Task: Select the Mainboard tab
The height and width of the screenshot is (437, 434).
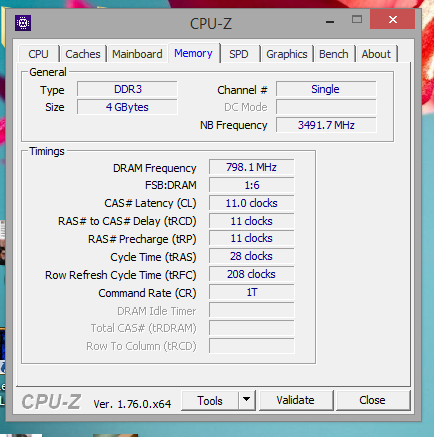Action: pos(137,54)
